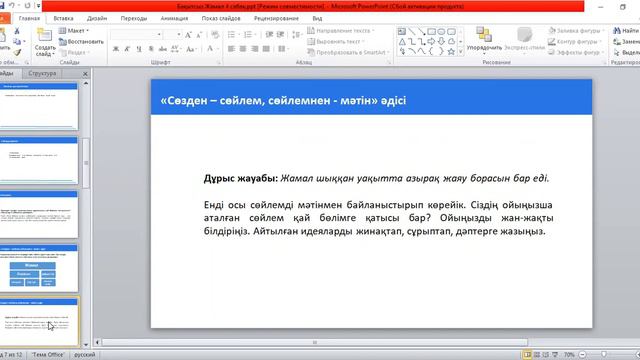Click the Упорядочить arrange button
The height and width of the screenshot is (360, 640).
(x=484, y=40)
